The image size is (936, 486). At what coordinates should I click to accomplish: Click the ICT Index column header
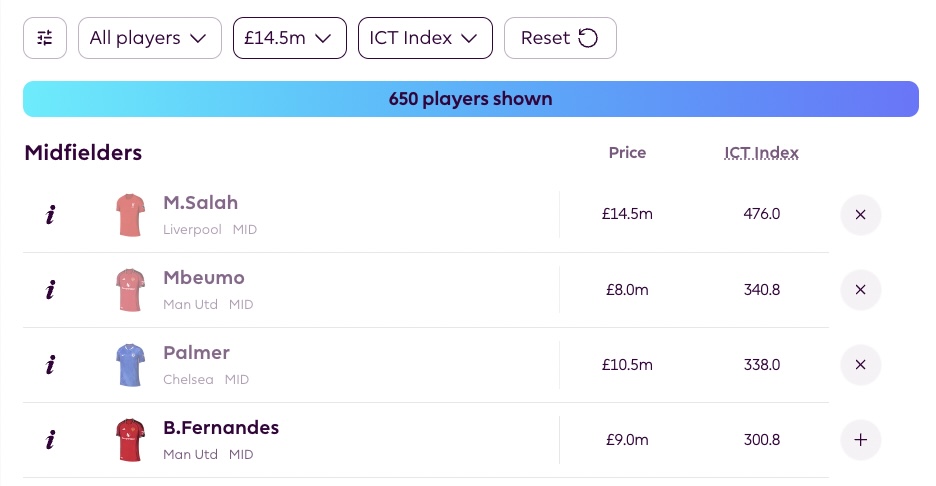[761, 153]
